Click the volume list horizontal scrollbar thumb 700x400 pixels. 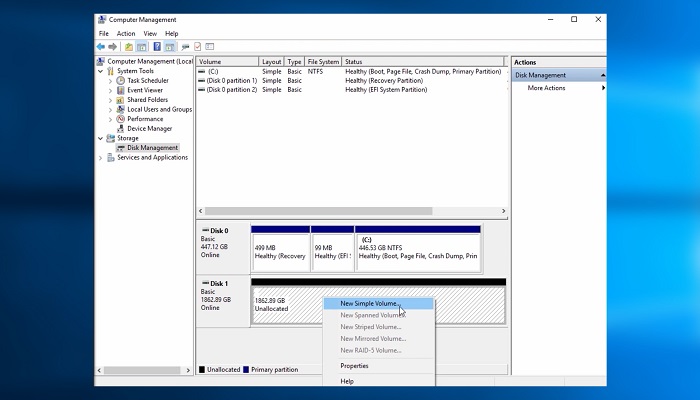tap(318, 211)
